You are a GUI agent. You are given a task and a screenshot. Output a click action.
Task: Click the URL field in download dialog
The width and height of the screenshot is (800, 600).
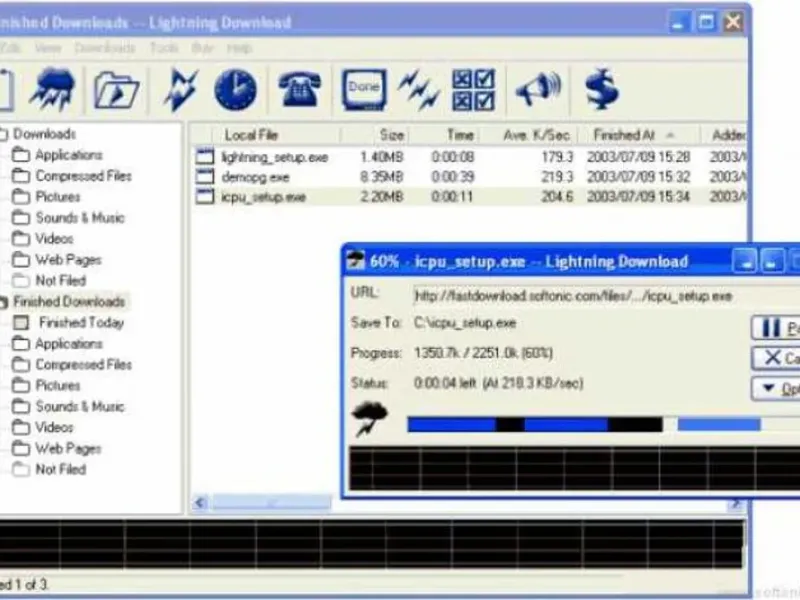tap(606, 296)
